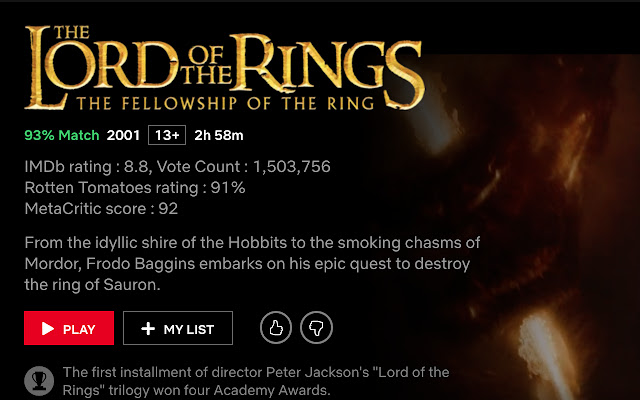Click the thumbs up rating icon
This screenshot has height=400, width=640.
(276, 328)
